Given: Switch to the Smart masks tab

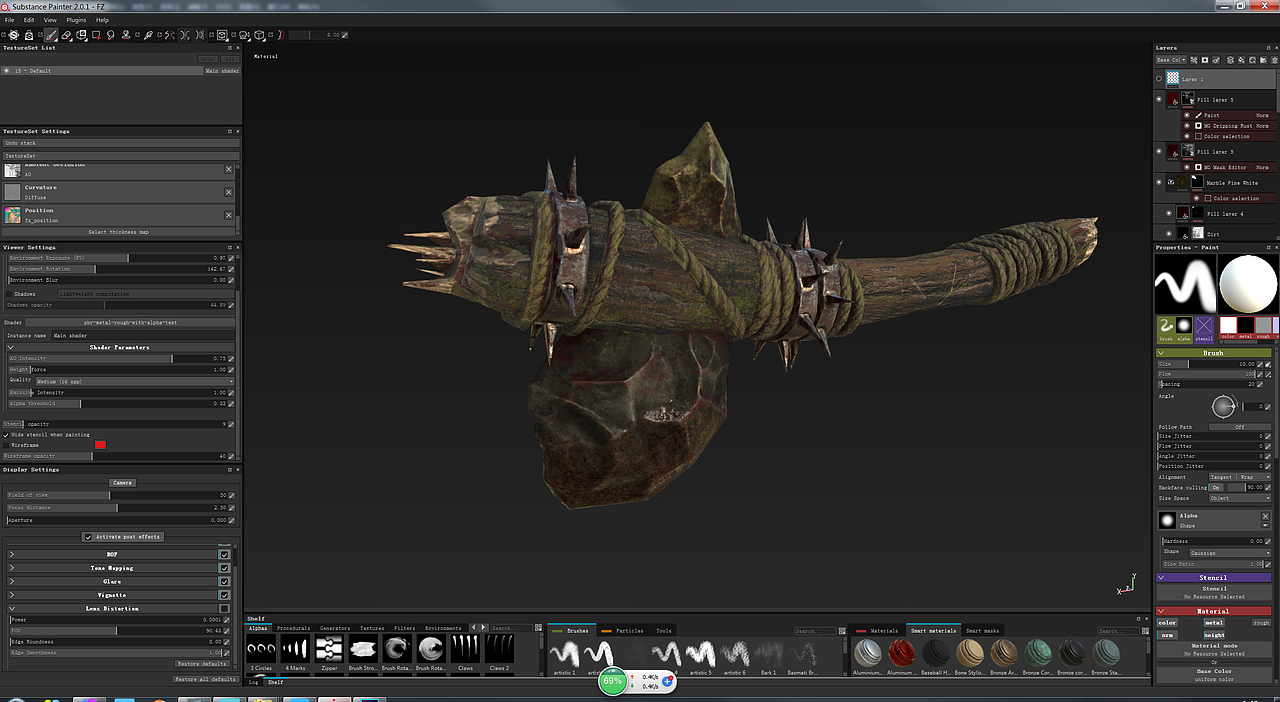Looking at the screenshot, I should point(982,631).
